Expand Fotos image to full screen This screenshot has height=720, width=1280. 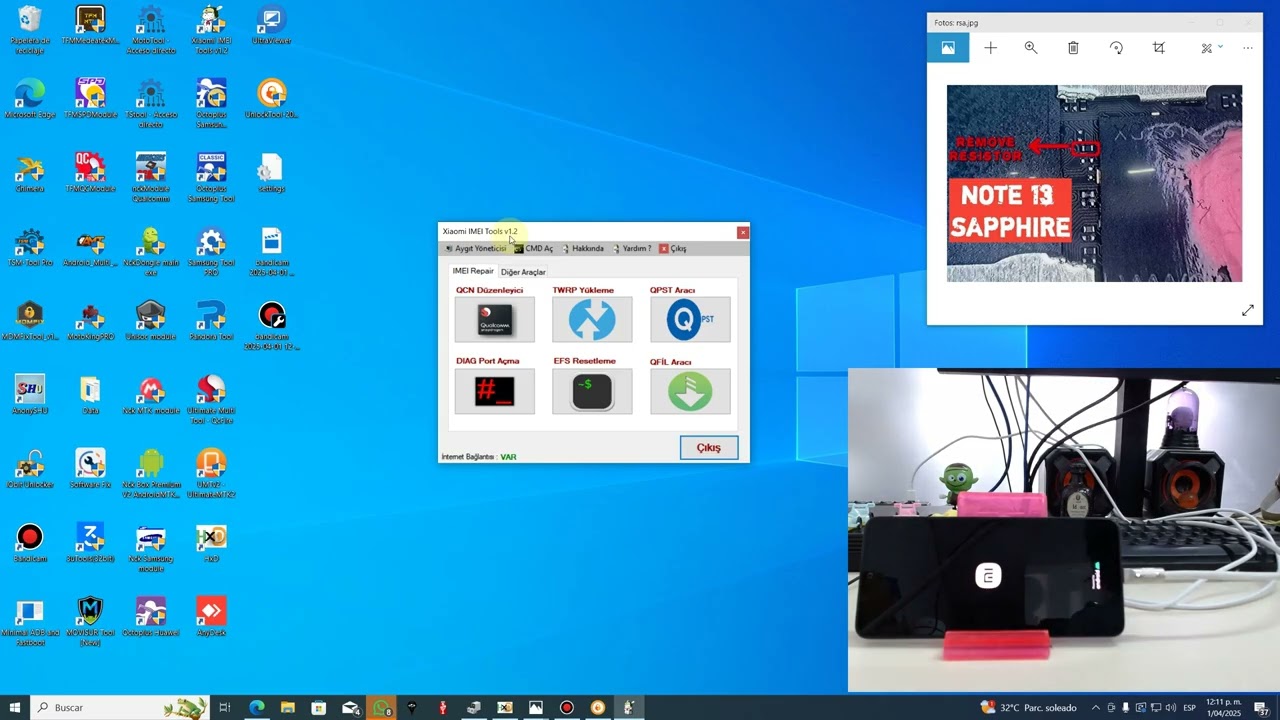(1247, 311)
